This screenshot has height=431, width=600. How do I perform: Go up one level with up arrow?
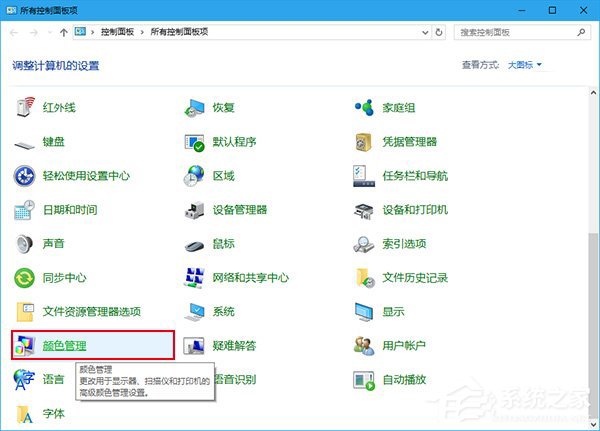64,32
